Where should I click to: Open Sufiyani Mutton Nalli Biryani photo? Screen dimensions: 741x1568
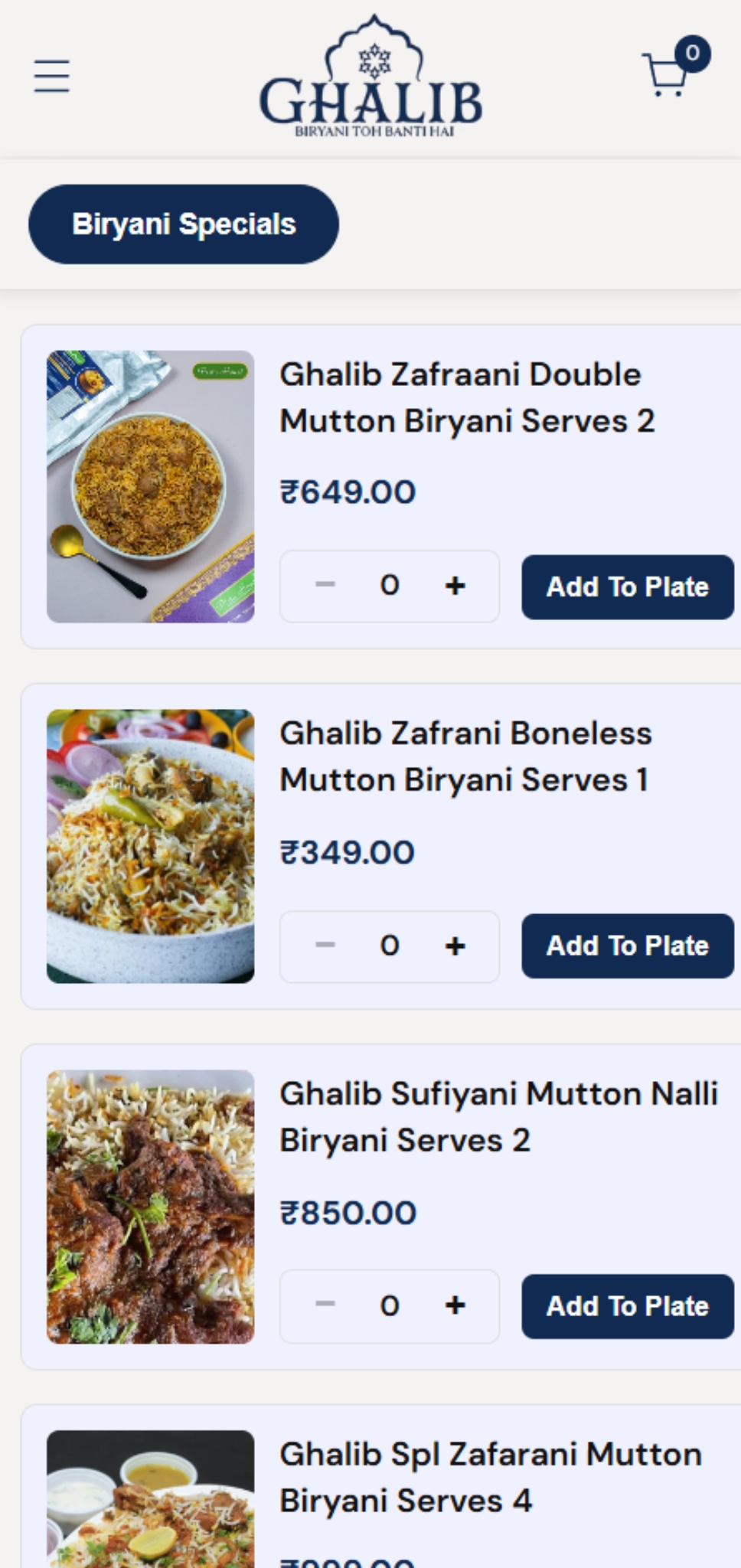(151, 1207)
